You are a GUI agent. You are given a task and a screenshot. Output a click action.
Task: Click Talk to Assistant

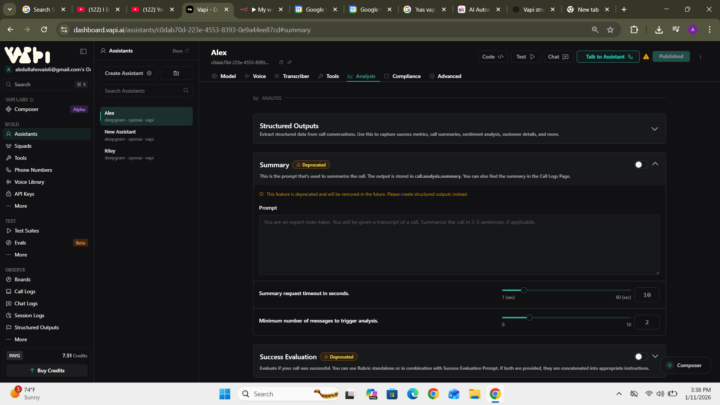pyautogui.click(x=608, y=56)
